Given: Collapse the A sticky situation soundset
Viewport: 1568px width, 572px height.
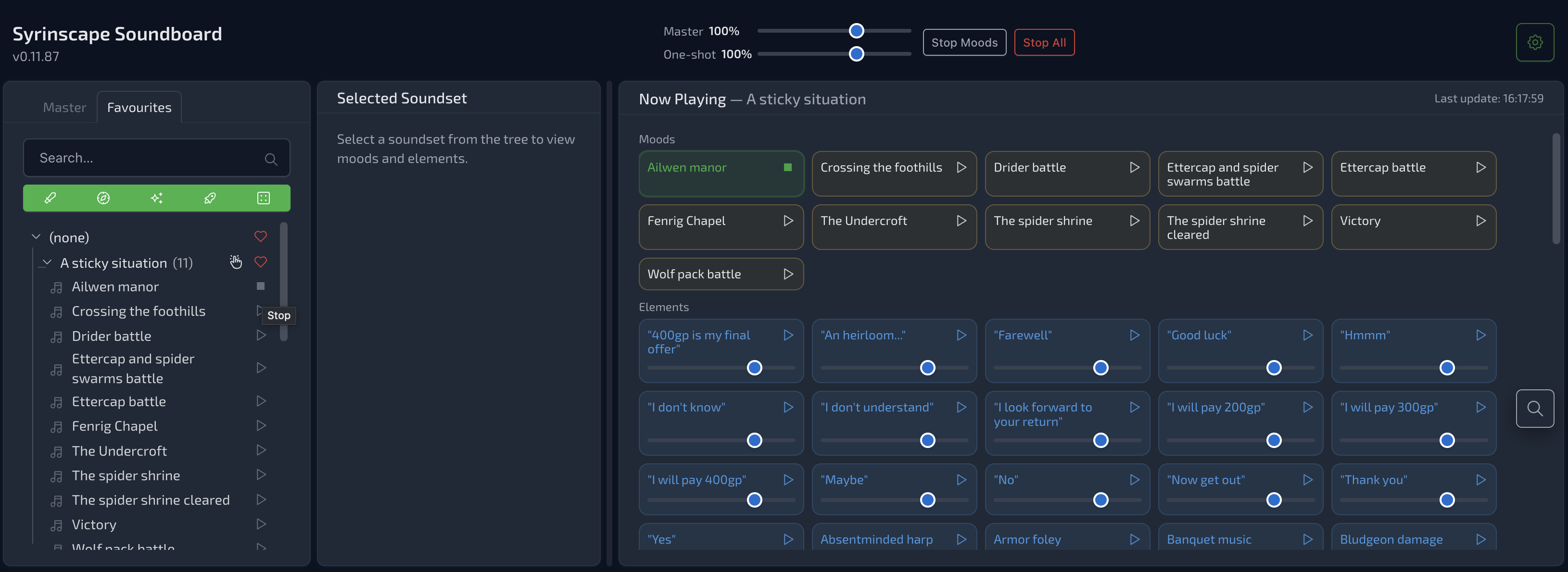Looking at the screenshot, I should [47, 263].
